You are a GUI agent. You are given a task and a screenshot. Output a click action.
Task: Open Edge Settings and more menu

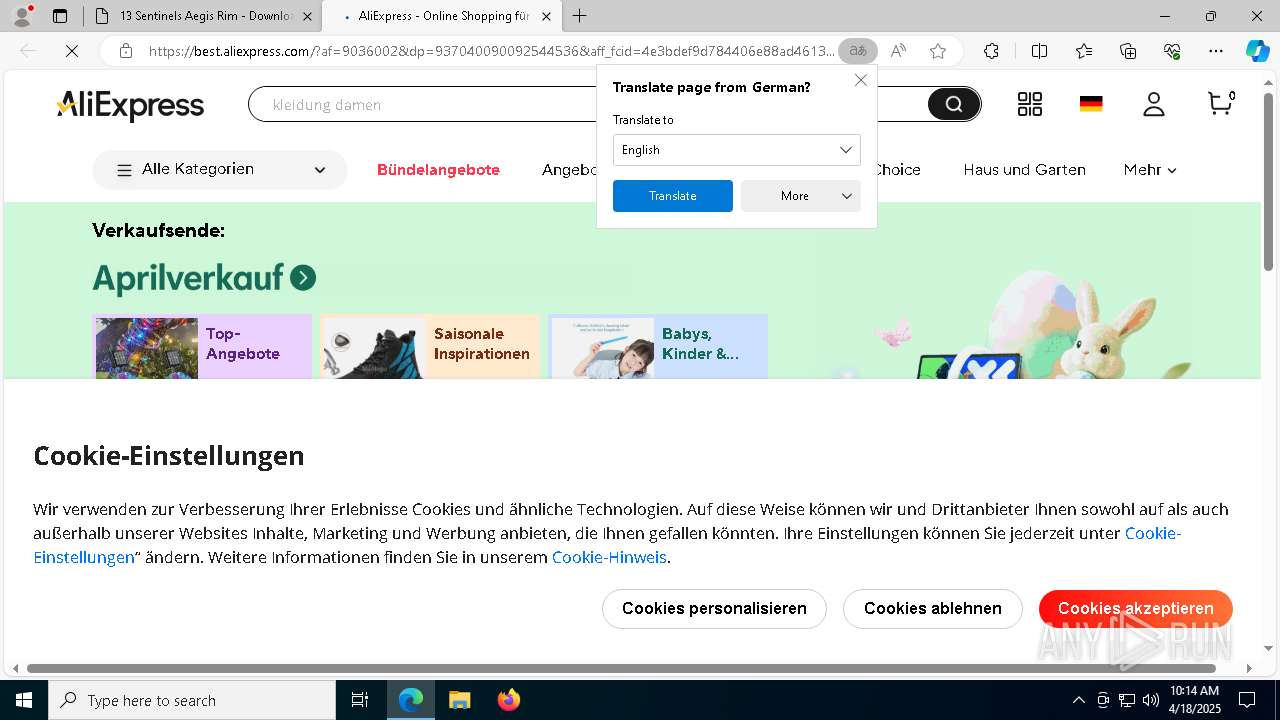tap(1216, 51)
